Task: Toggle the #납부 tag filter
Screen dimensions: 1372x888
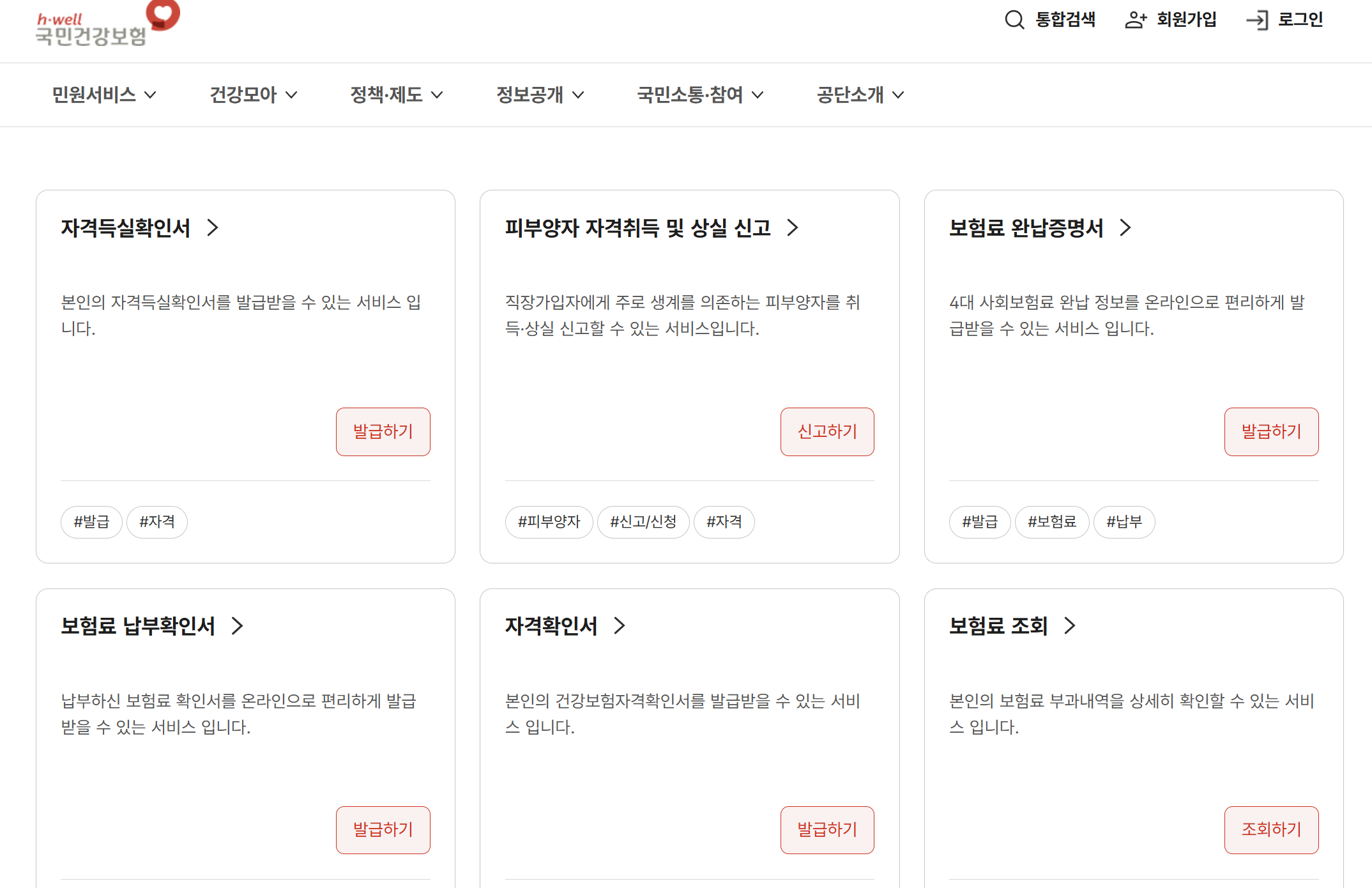Action: click(1124, 522)
